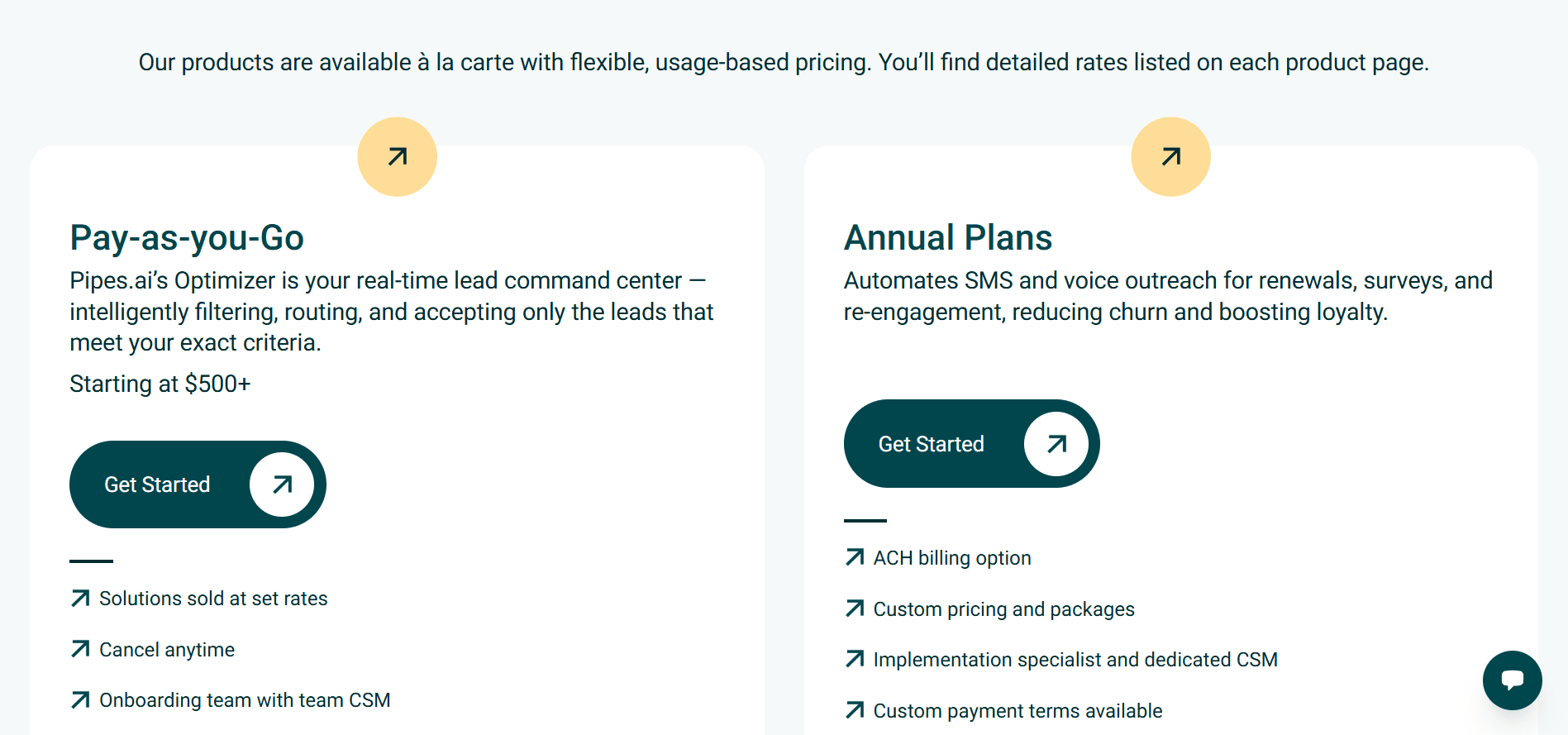Click the Cancel anytime feature text
Viewport: 1568px width, 735px height.
[x=167, y=650]
